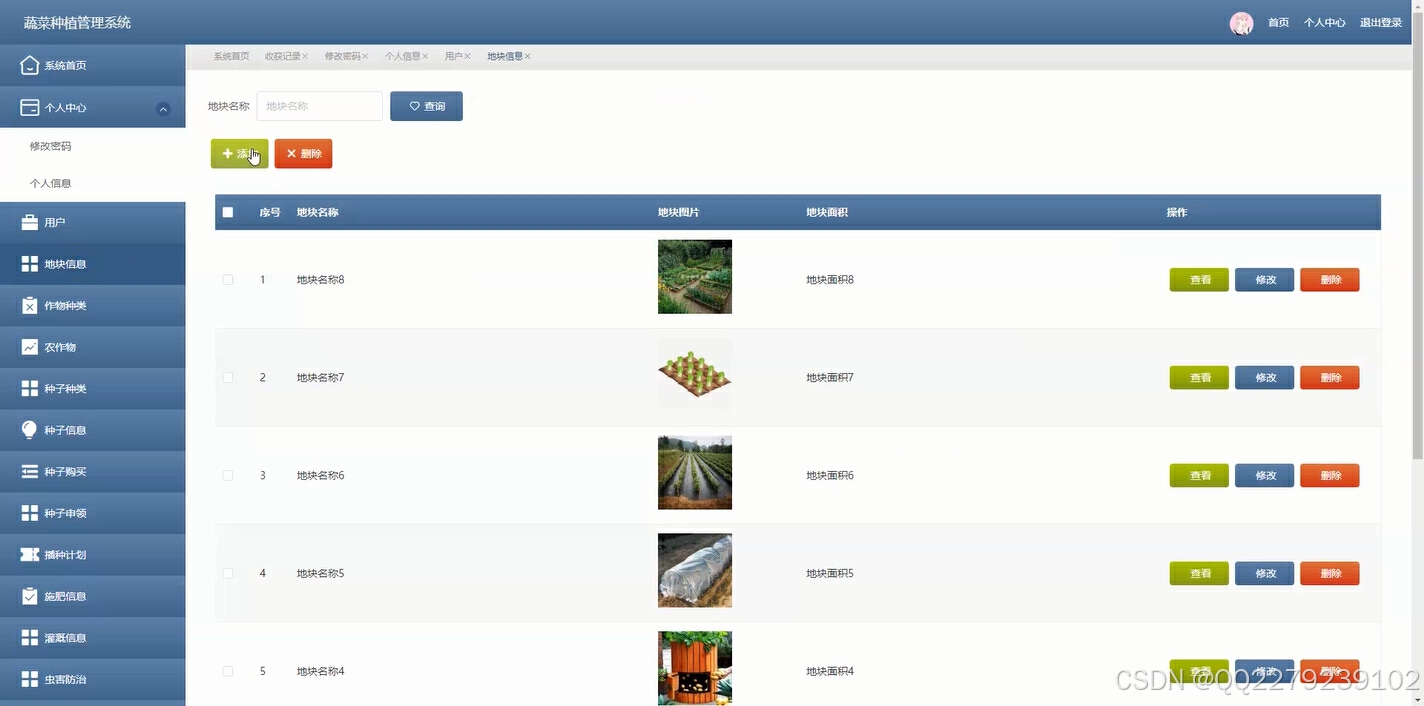1424x706 pixels.
Task: Expand the 种子种类 menu entry
Action: click(x=60, y=388)
